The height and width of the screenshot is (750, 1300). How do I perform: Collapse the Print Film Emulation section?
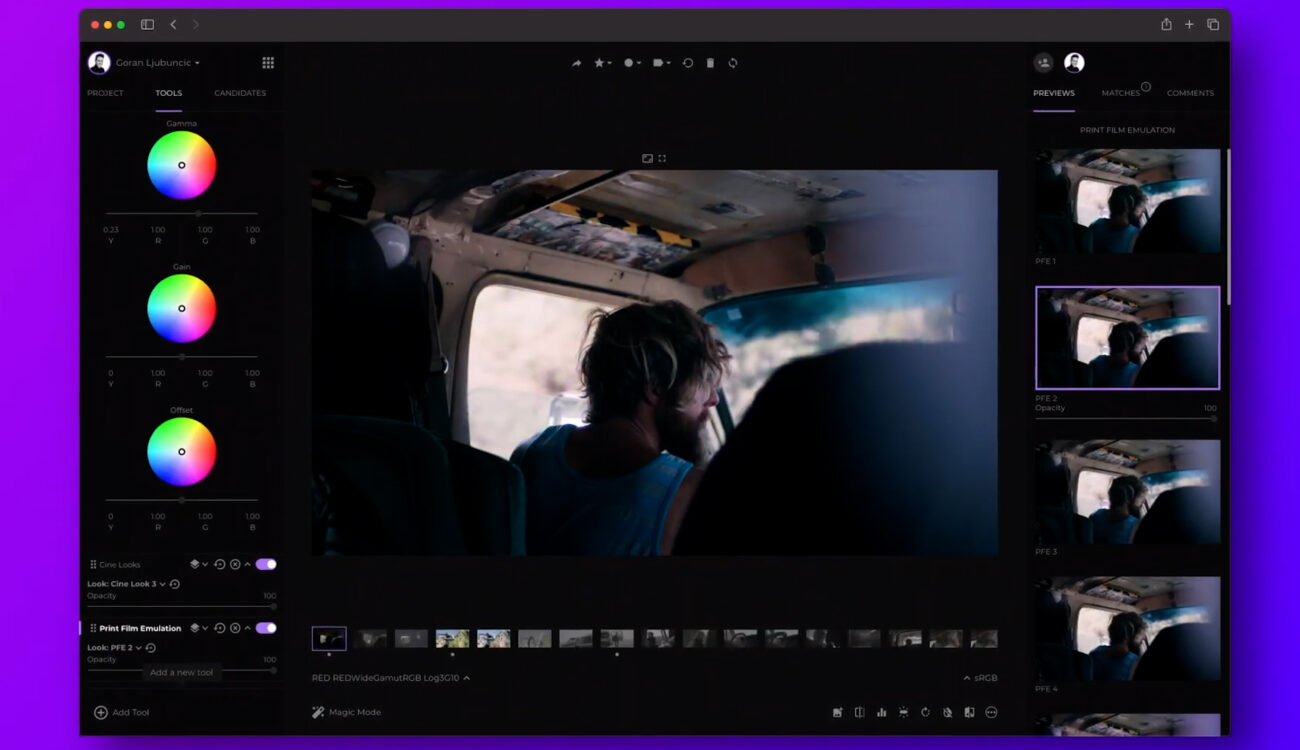coord(248,628)
